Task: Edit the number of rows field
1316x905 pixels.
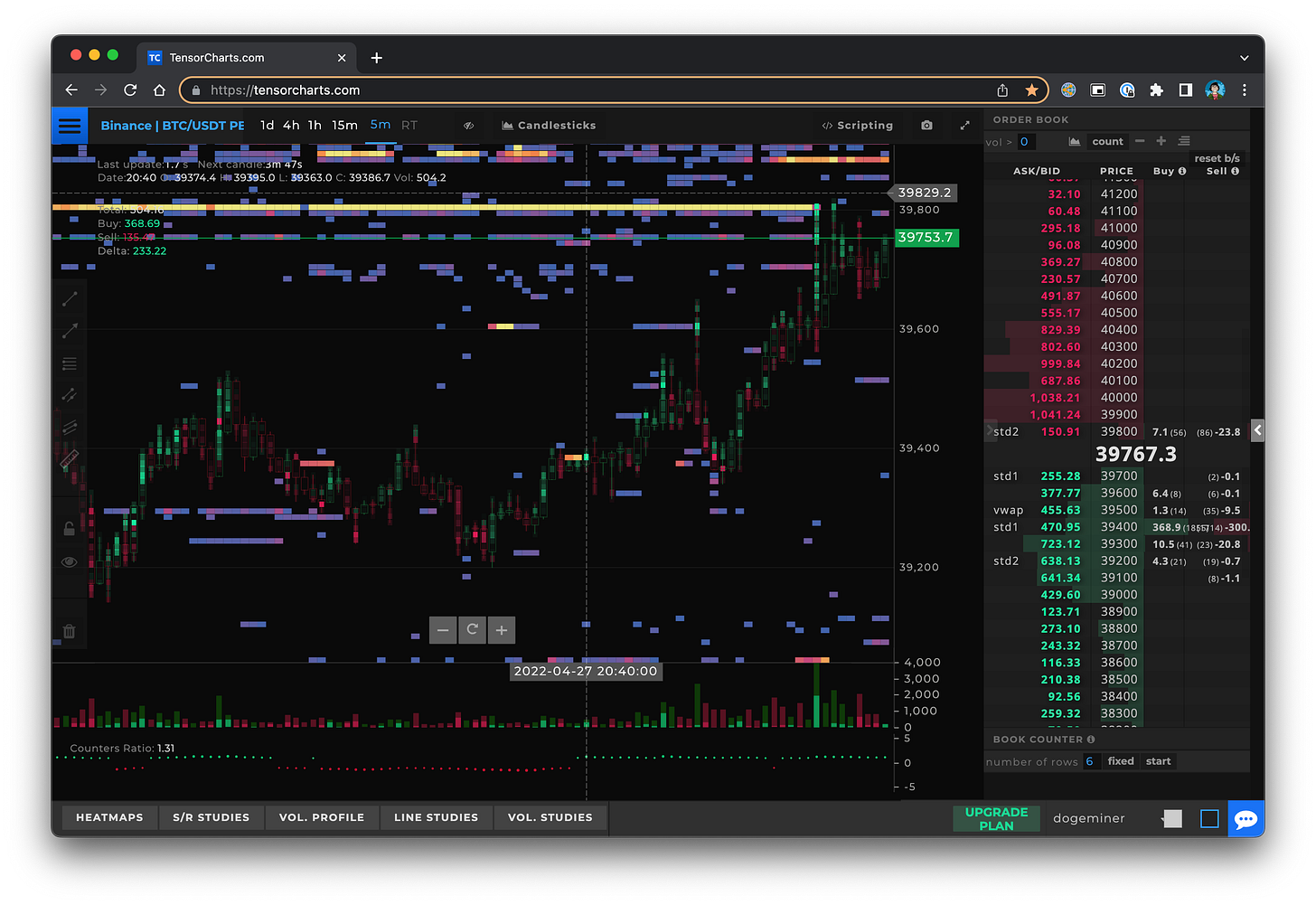Action: click(x=1090, y=761)
